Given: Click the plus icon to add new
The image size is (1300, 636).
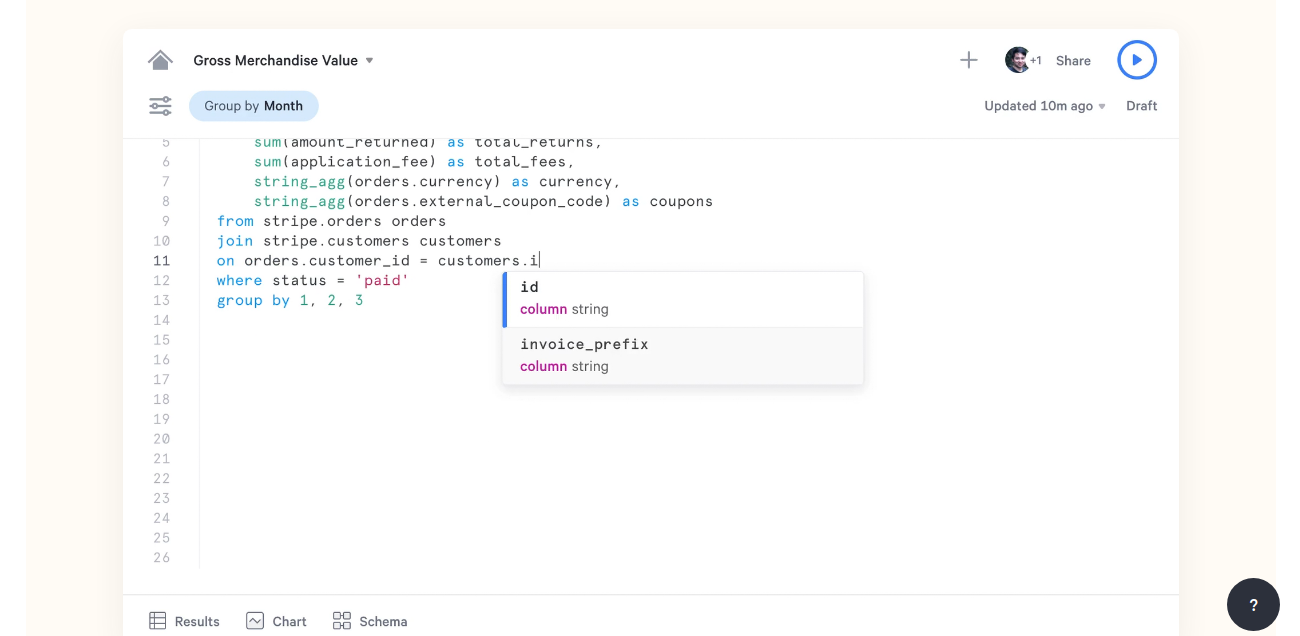Looking at the screenshot, I should [968, 61].
